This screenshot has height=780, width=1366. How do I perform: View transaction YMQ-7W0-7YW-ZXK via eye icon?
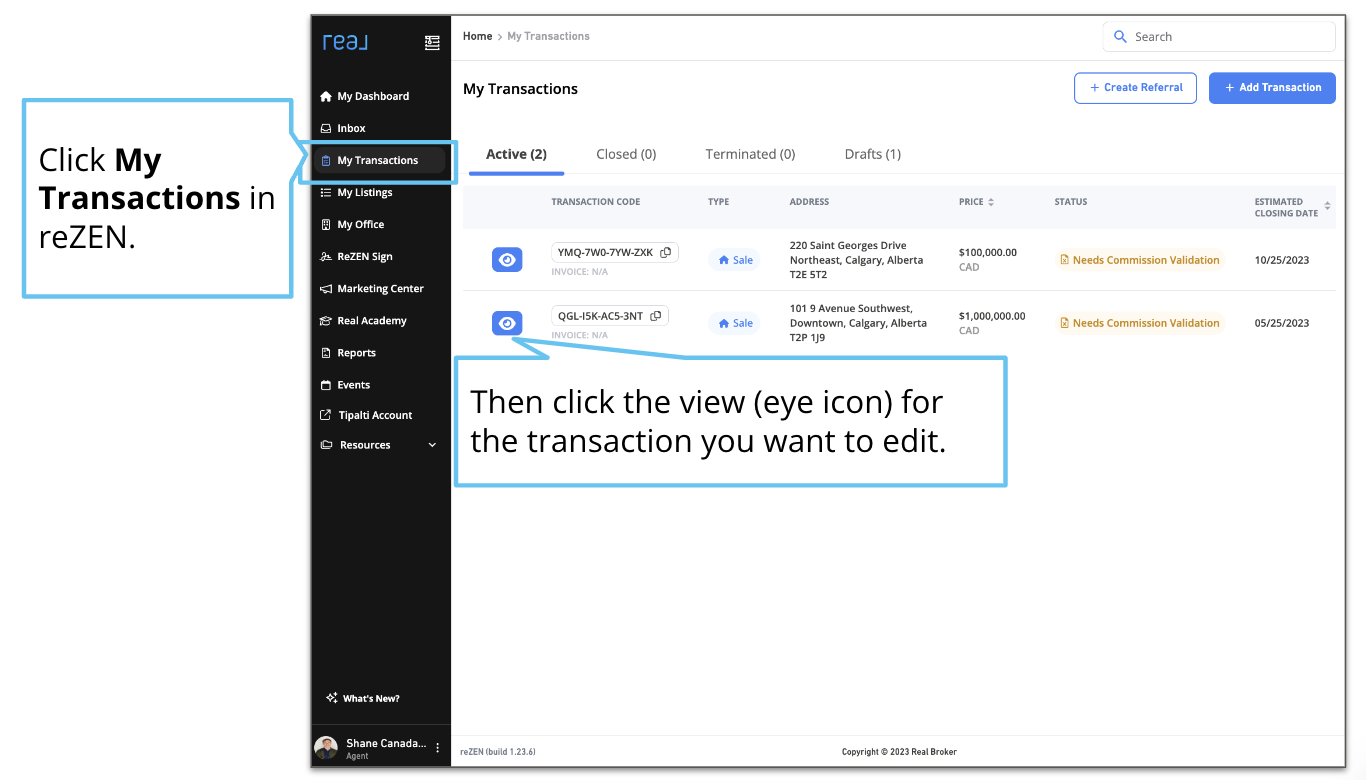pos(507,260)
